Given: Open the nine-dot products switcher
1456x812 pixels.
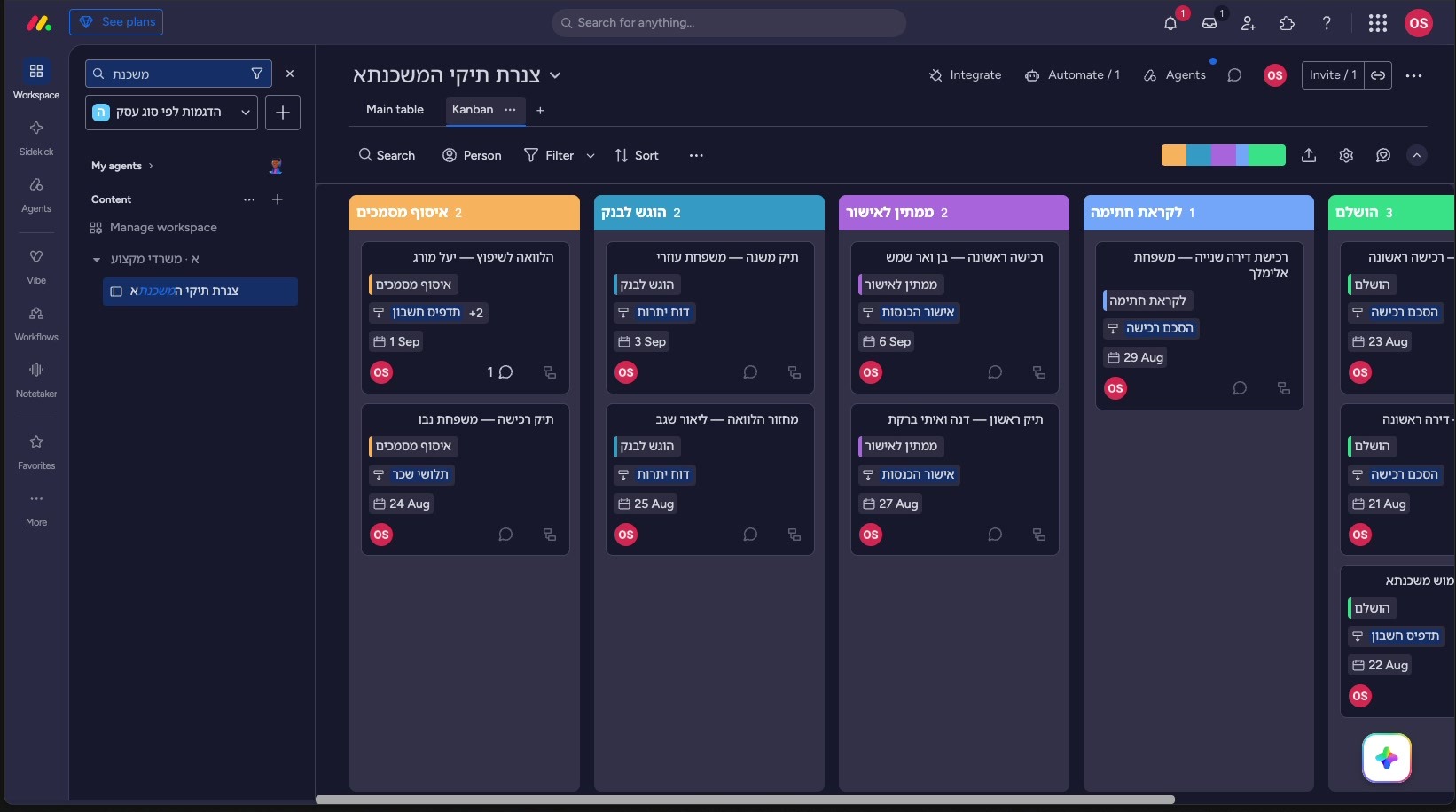Looking at the screenshot, I should (x=1377, y=24).
